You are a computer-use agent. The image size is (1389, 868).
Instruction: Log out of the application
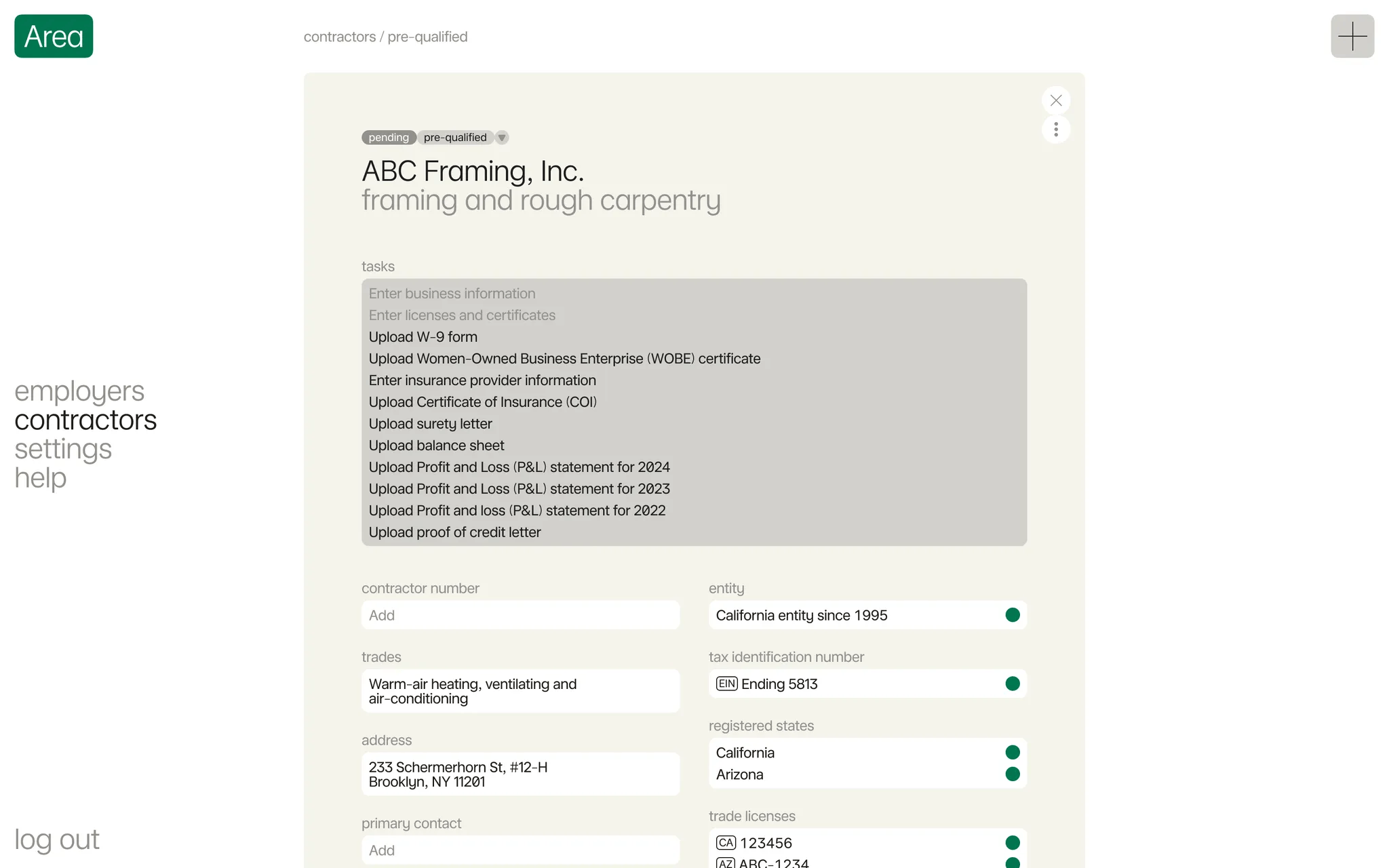(x=57, y=840)
